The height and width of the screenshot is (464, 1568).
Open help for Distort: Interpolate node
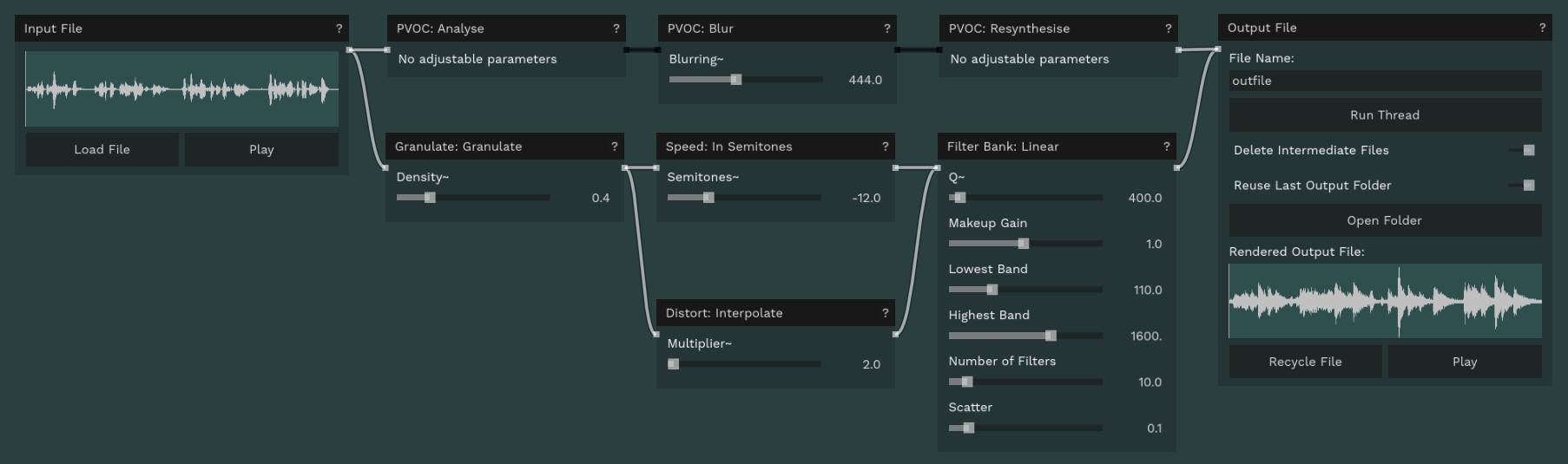point(886,313)
